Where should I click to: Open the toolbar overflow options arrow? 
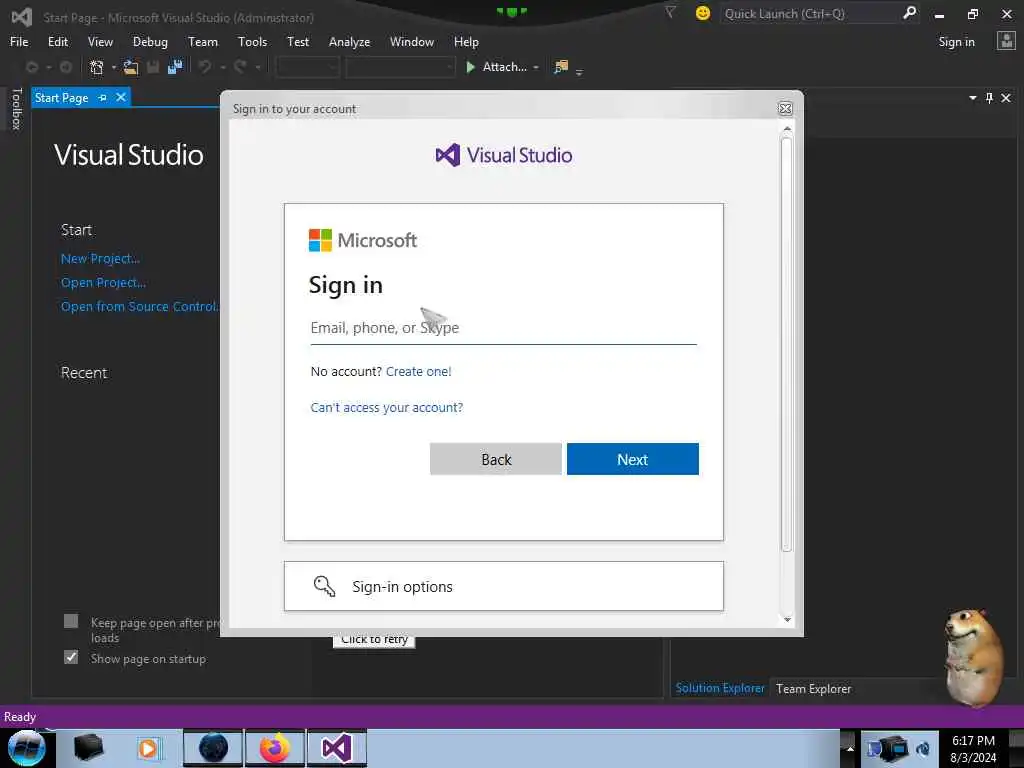(579, 72)
